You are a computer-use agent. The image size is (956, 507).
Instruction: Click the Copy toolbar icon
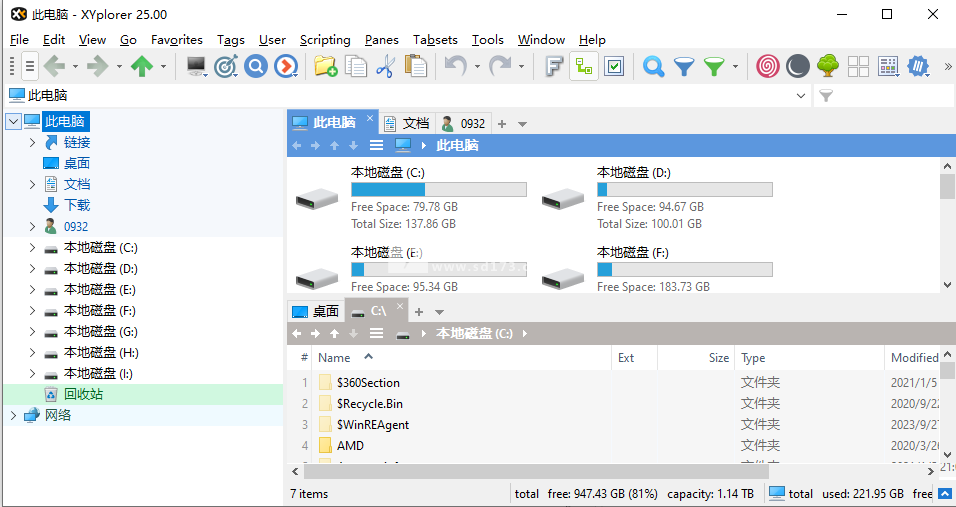[356, 66]
